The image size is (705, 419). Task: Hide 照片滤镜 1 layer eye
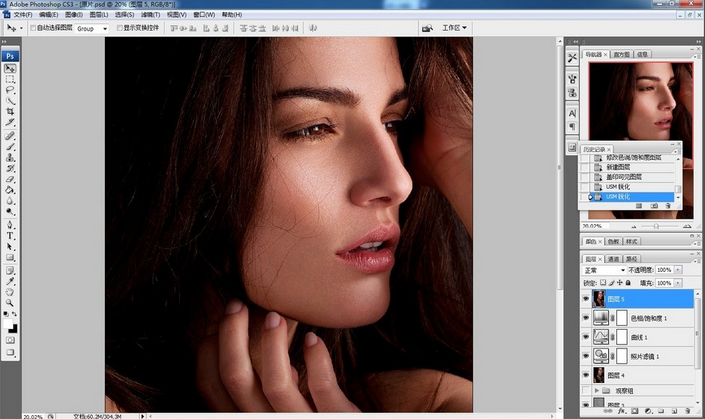586,356
